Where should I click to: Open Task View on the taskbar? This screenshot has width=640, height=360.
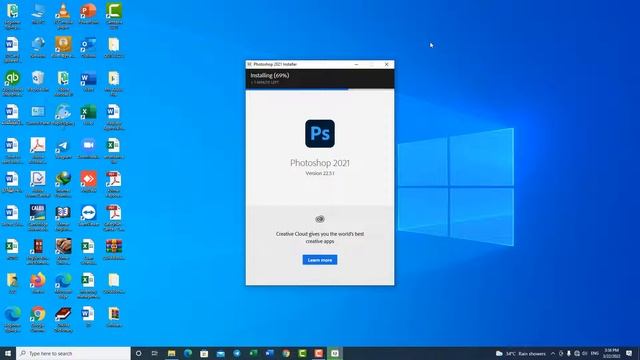[x=155, y=353]
